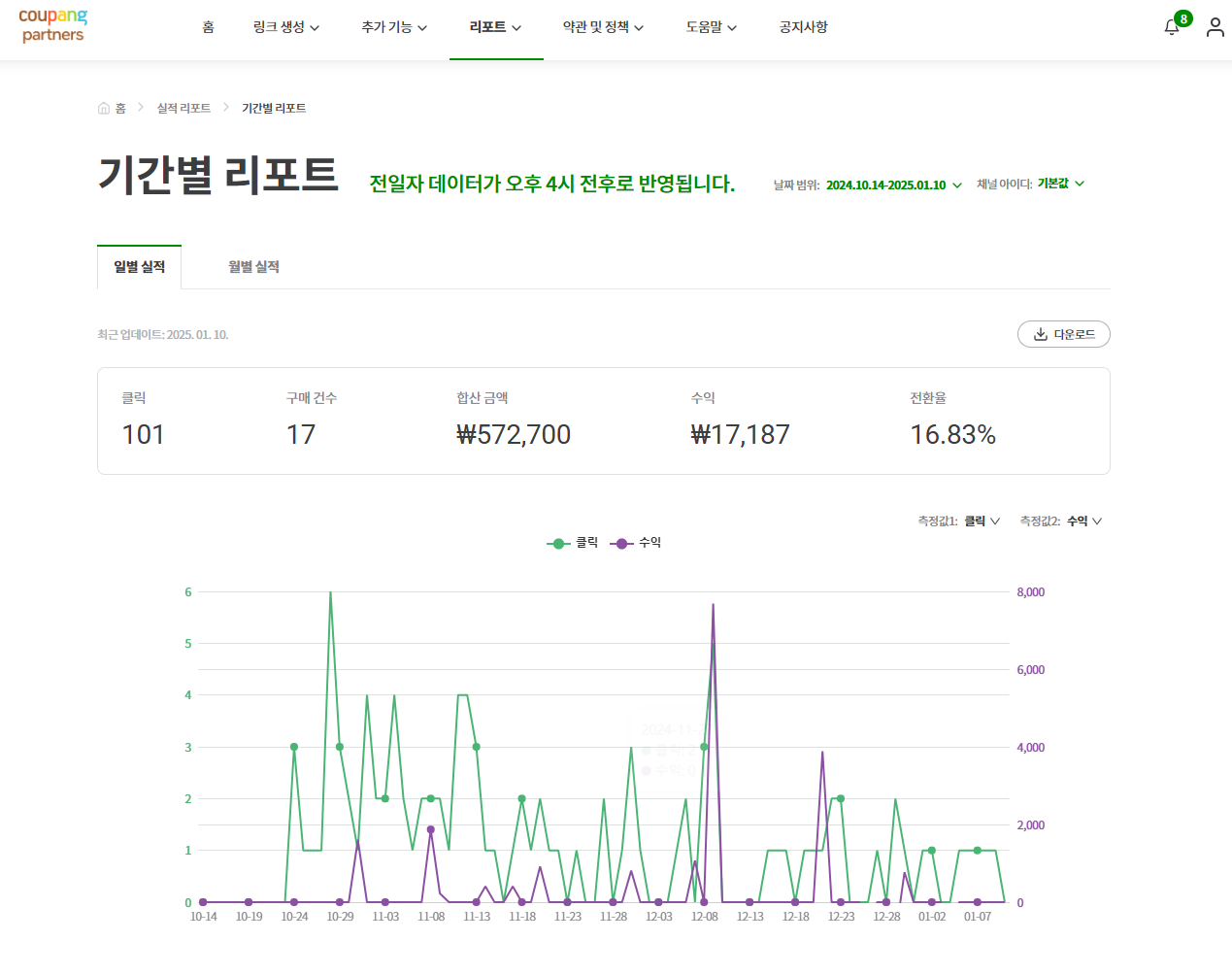Click the download icon in 다운로드 button

pyautogui.click(x=1041, y=334)
